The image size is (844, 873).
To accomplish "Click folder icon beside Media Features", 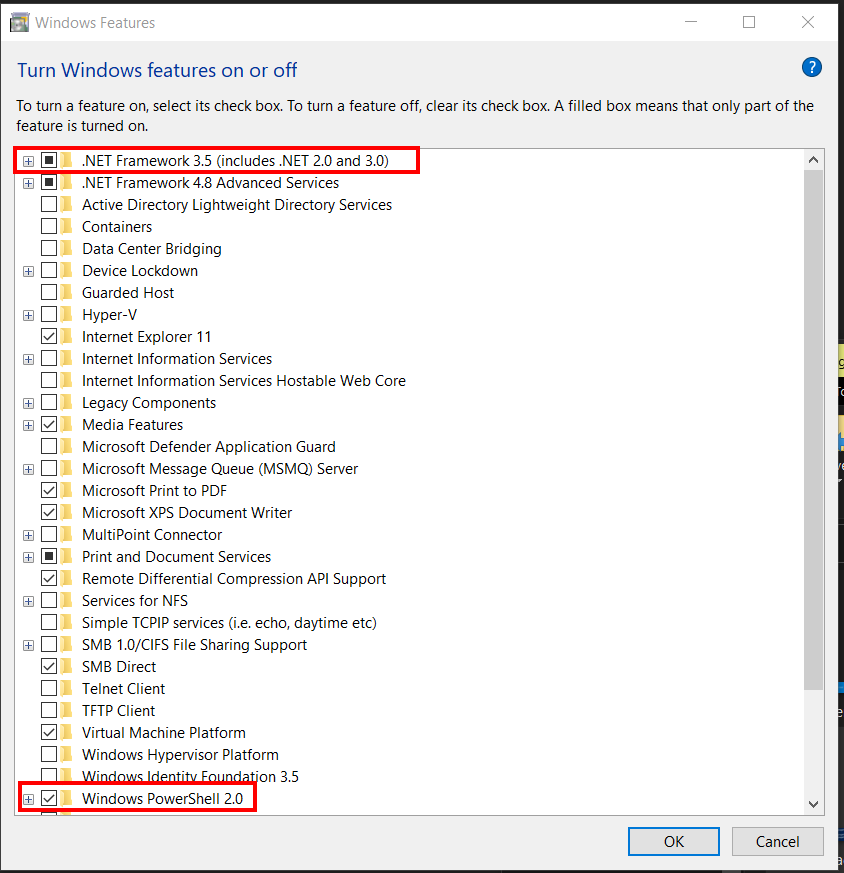I will click(67, 424).
